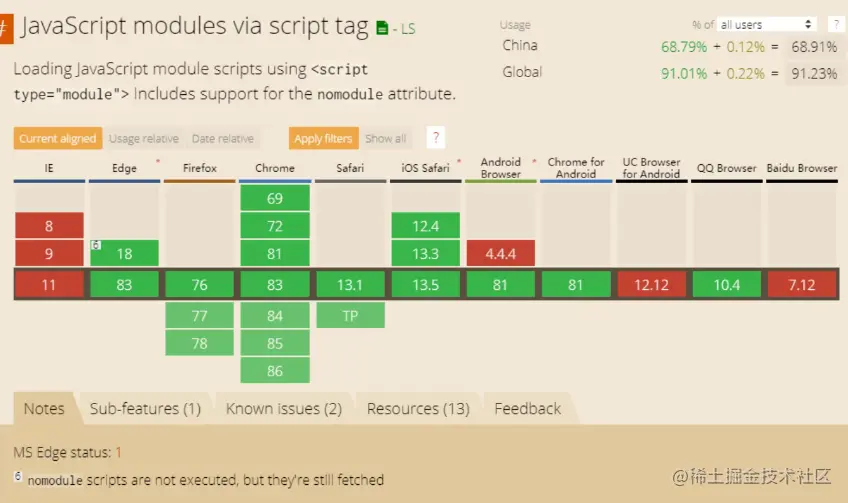Image resolution: width=848 pixels, height=503 pixels.
Task: Select the iOS Safari 13.5 cell
Action: [426, 284]
